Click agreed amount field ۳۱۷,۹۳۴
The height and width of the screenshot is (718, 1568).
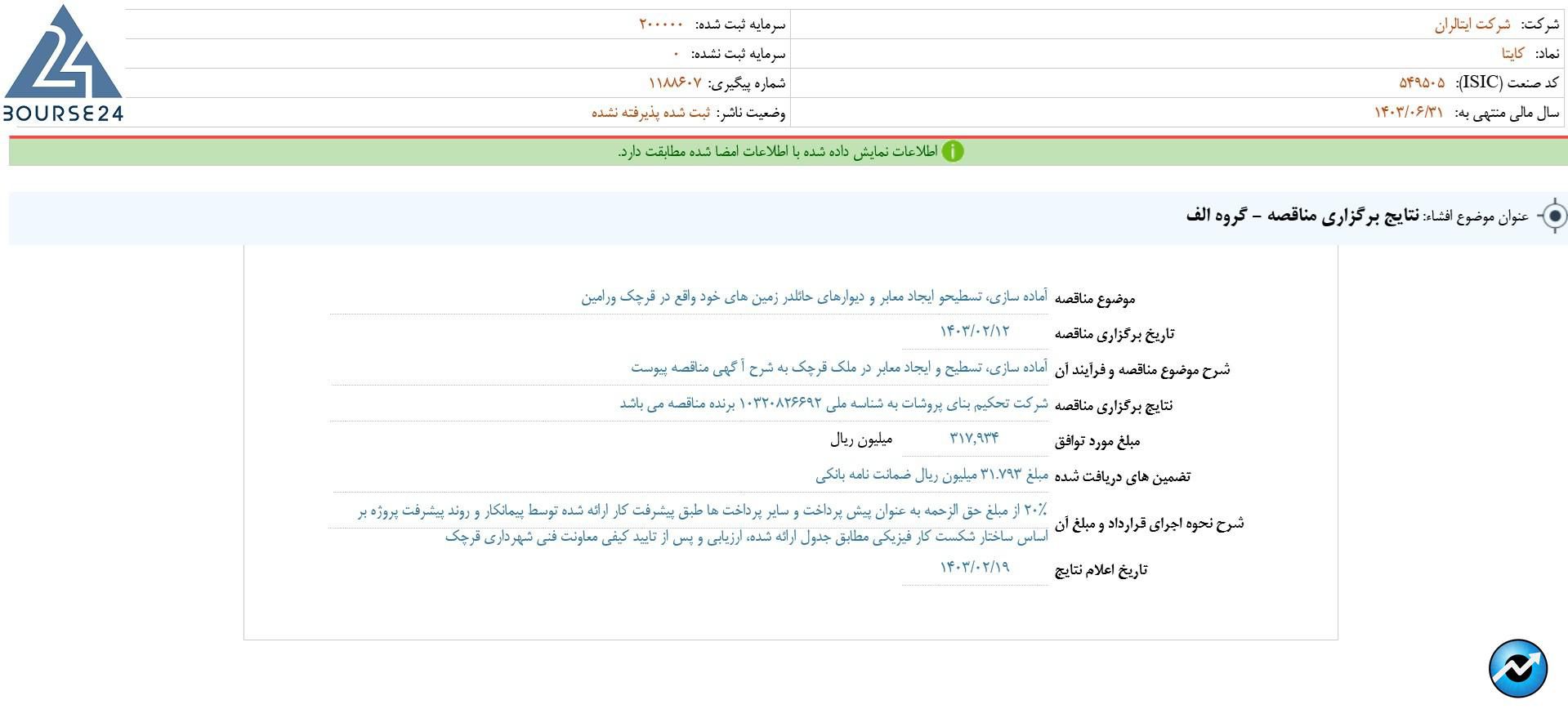[975, 439]
